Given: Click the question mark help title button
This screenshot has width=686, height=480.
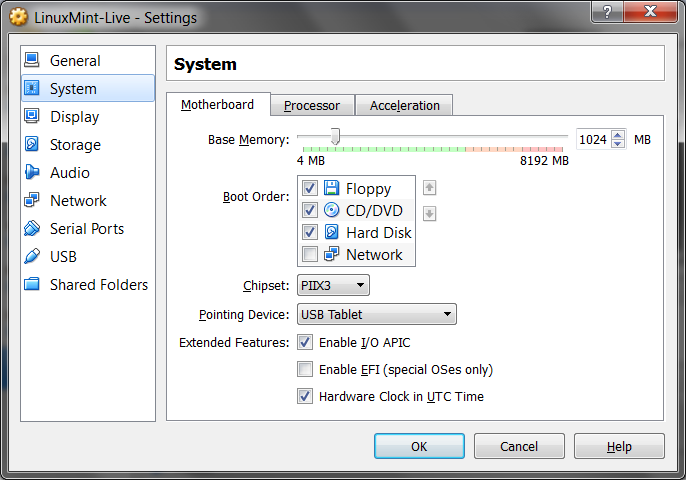Looking at the screenshot, I should pyautogui.click(x=607, y=11).
